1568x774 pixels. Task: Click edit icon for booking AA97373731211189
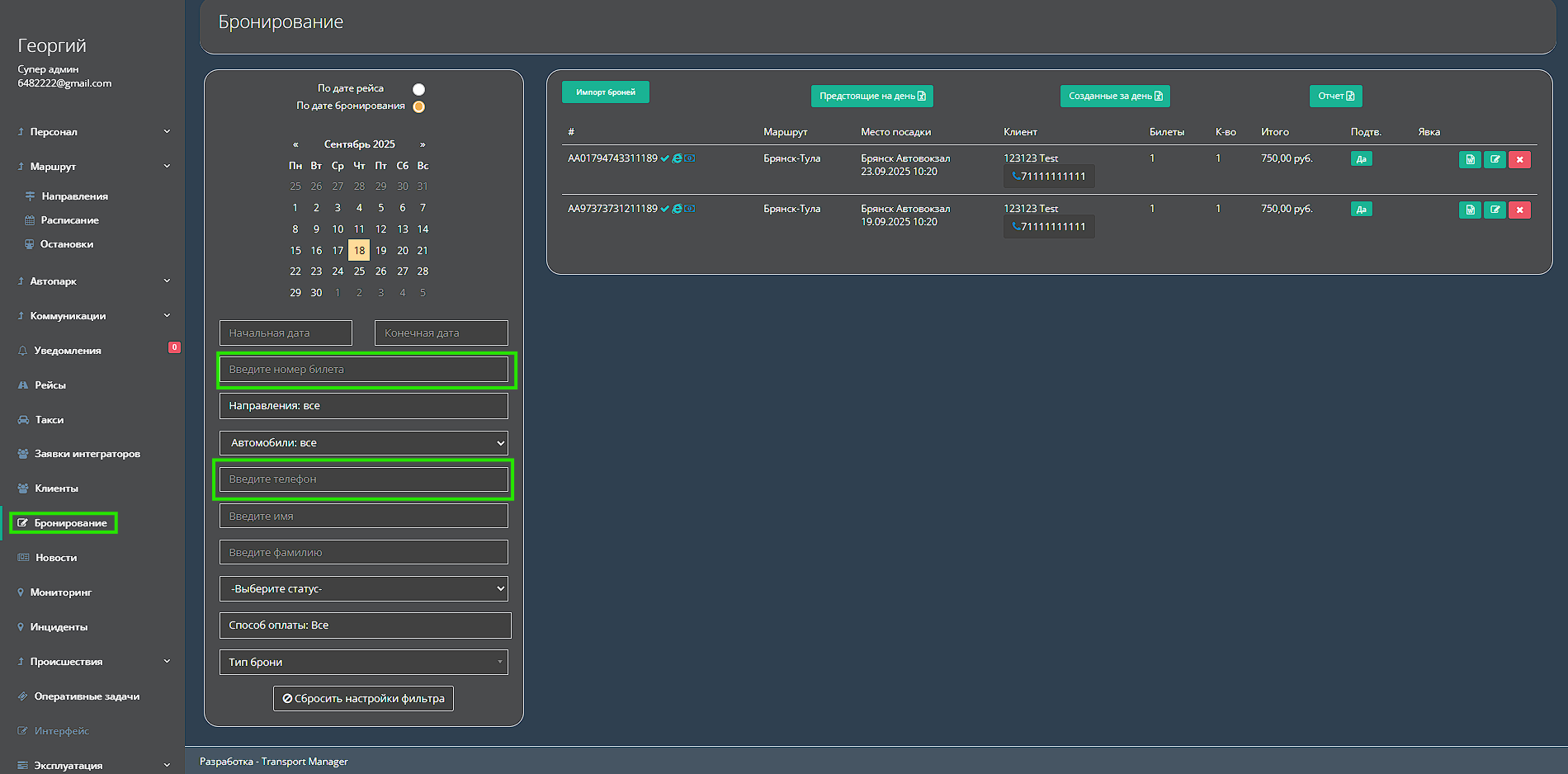tap(1495, 210)
